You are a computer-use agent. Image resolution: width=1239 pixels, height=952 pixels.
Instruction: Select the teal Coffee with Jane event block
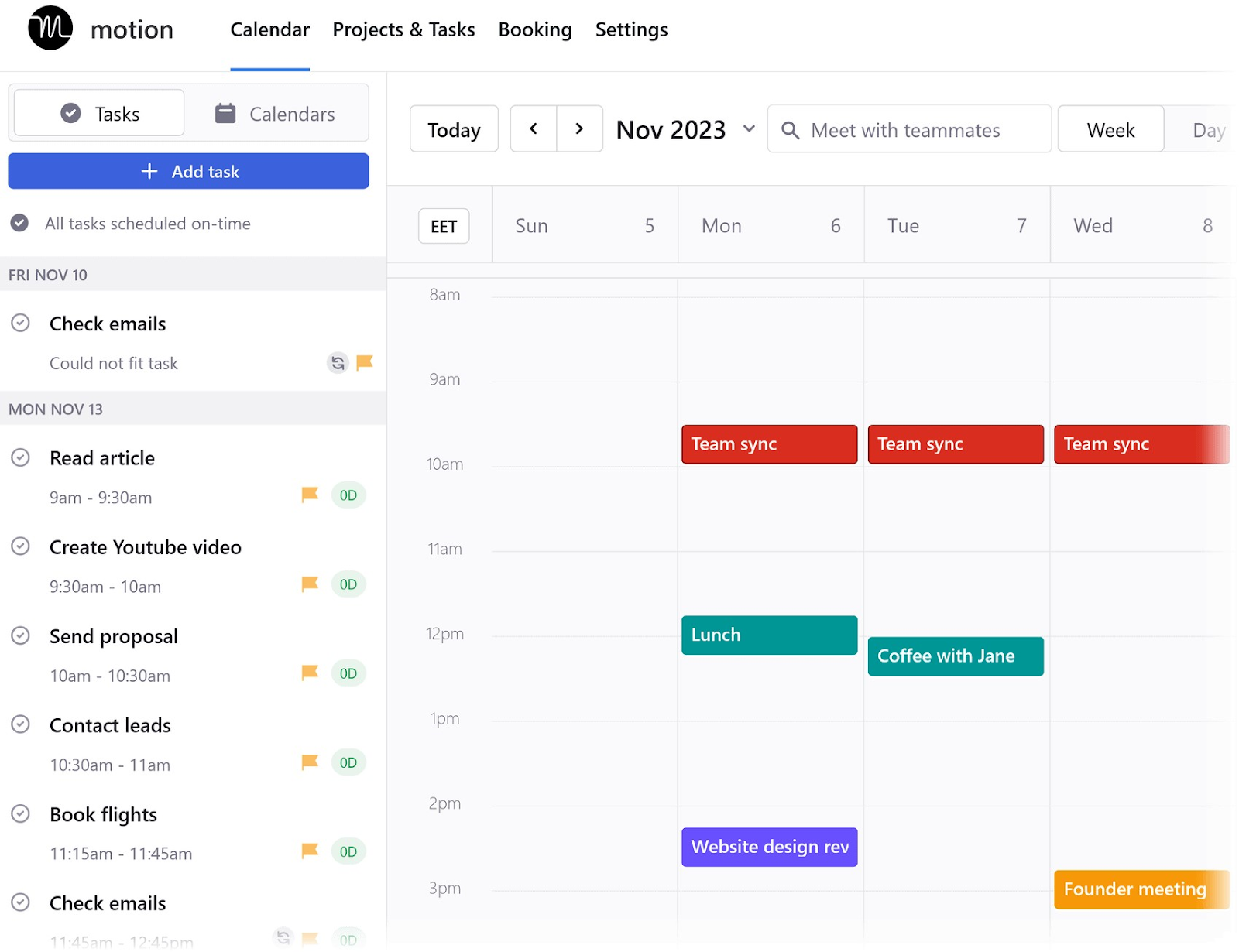tap(955, 656)
